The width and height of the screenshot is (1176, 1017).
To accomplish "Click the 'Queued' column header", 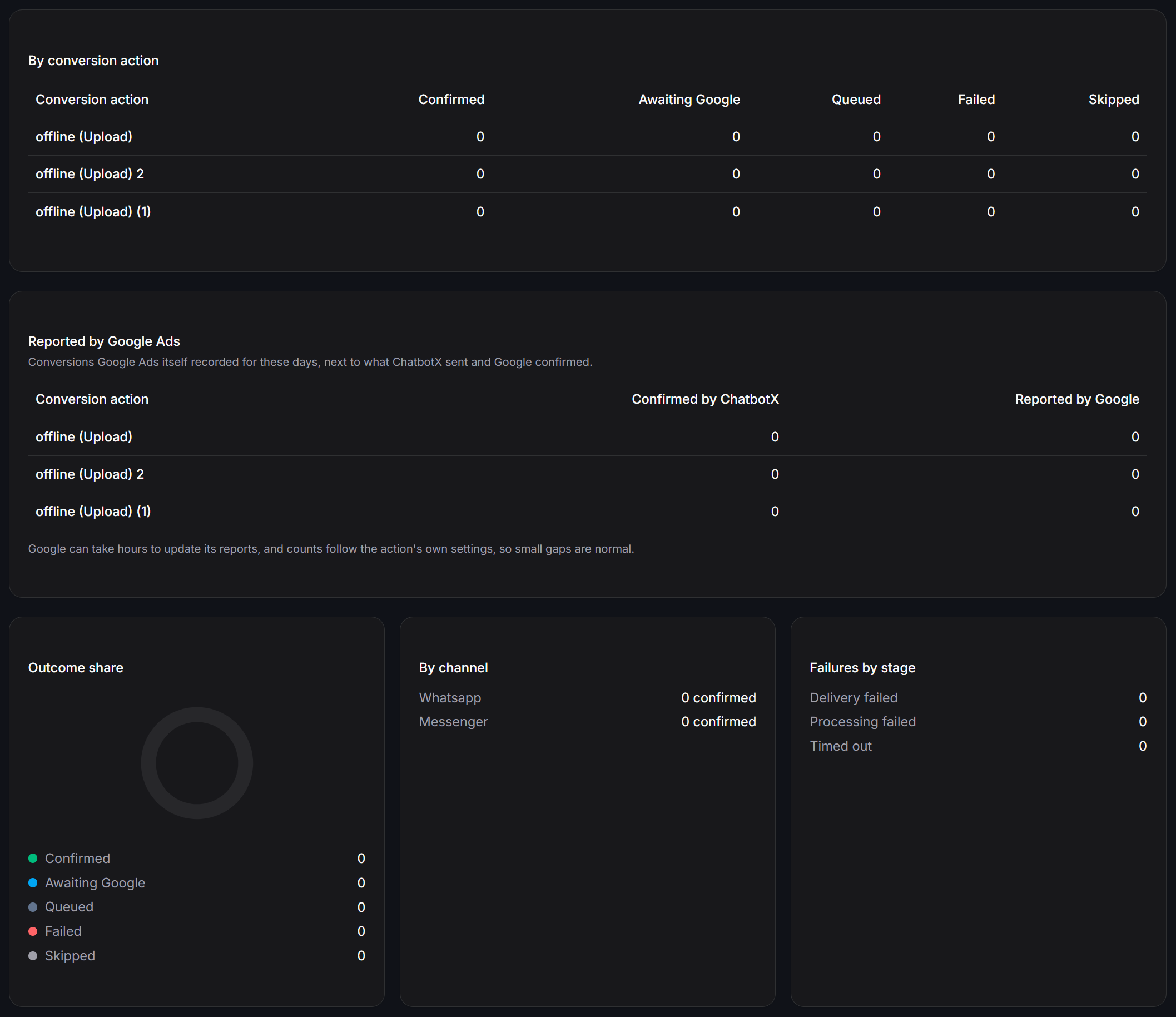I will (x=856, y=100).
